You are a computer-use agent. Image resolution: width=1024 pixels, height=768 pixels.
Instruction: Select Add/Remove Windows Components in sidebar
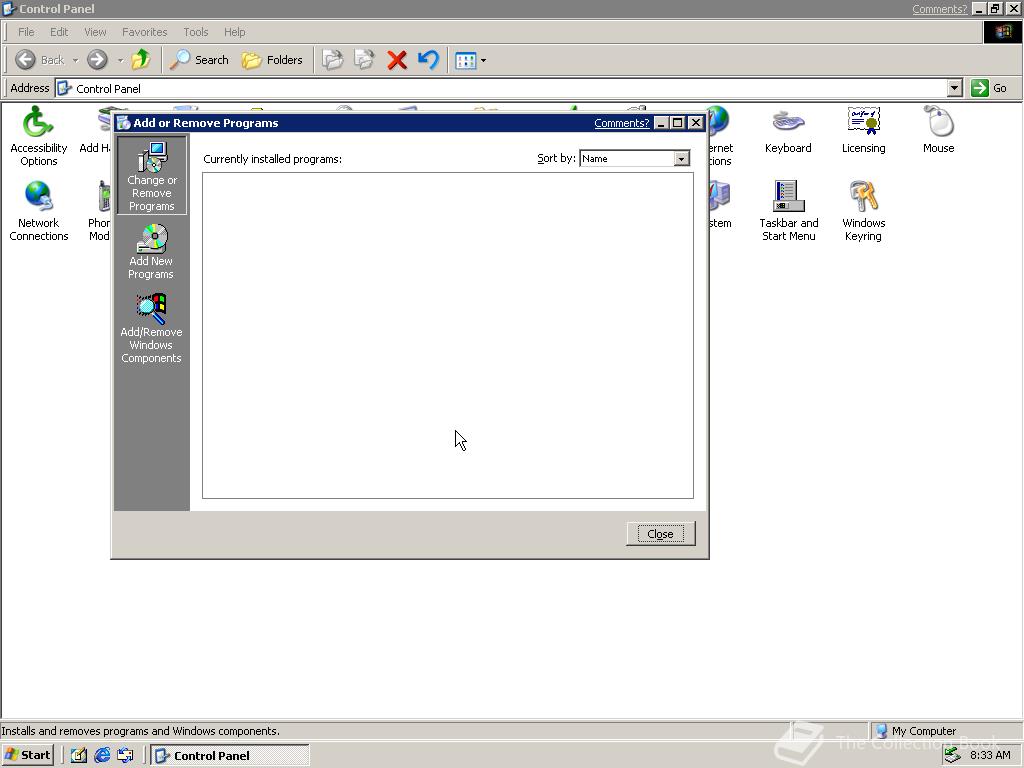click(x=151, y=328)
